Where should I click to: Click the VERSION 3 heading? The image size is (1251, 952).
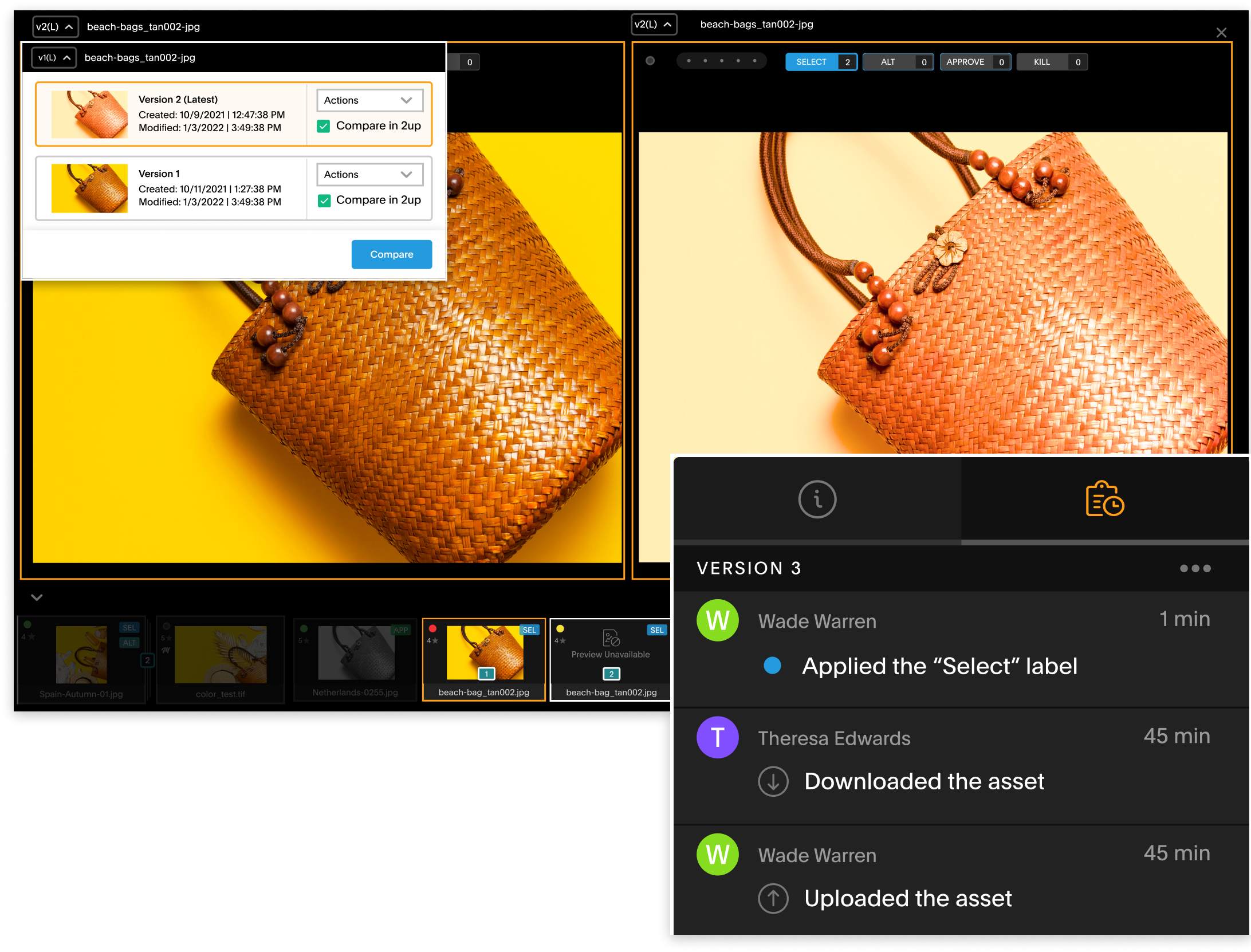point(749,568)
